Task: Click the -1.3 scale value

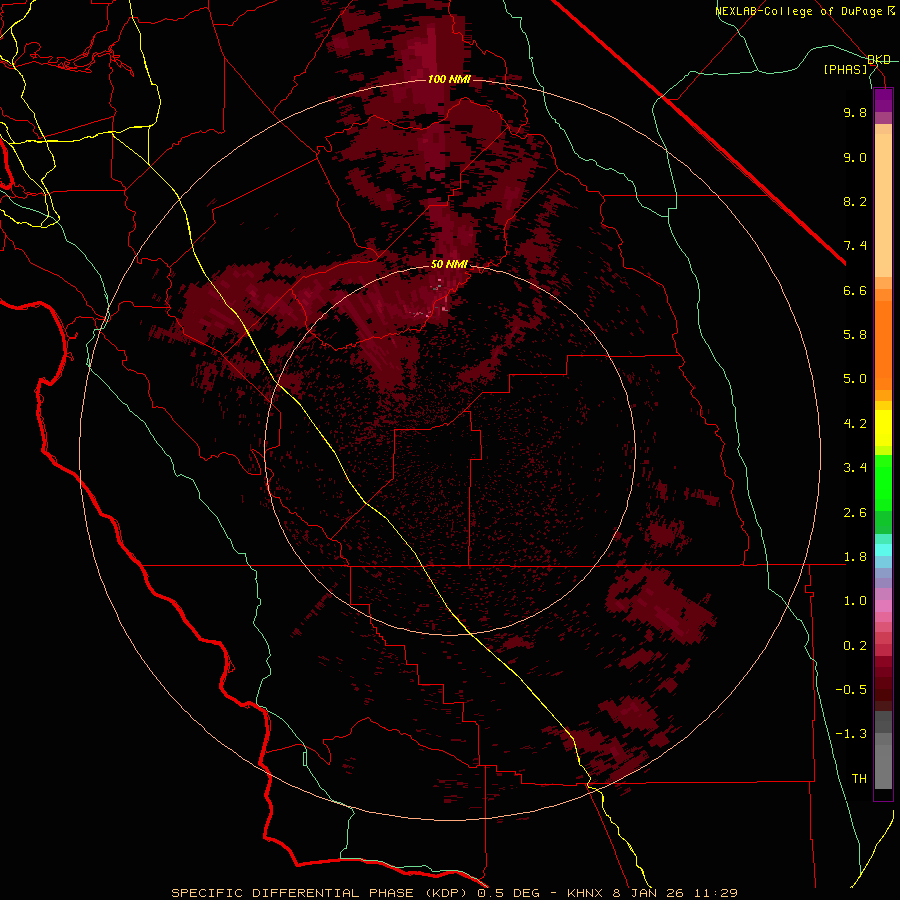Action: point(851,734)
